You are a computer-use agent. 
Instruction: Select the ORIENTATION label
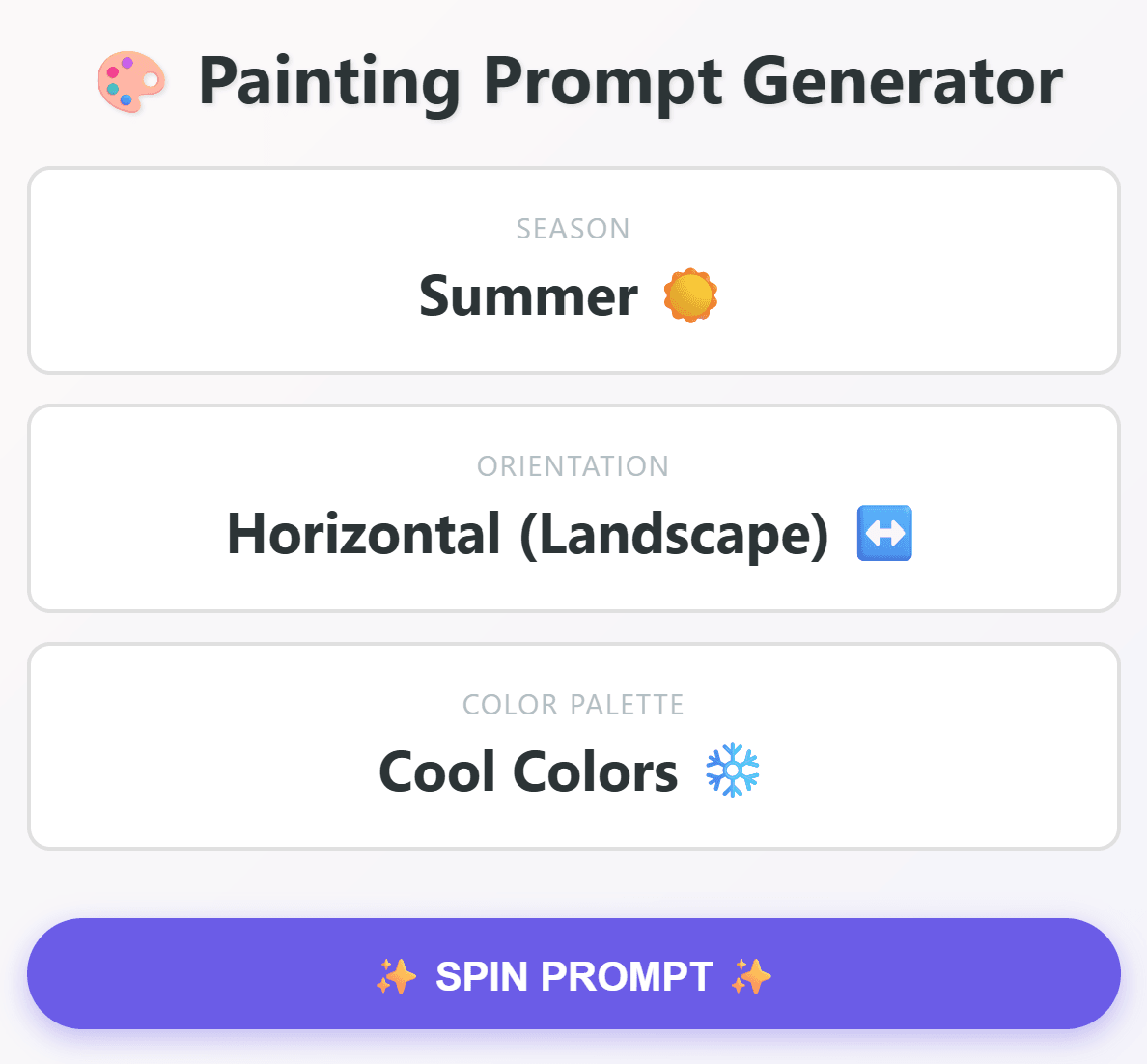[573, 466]
